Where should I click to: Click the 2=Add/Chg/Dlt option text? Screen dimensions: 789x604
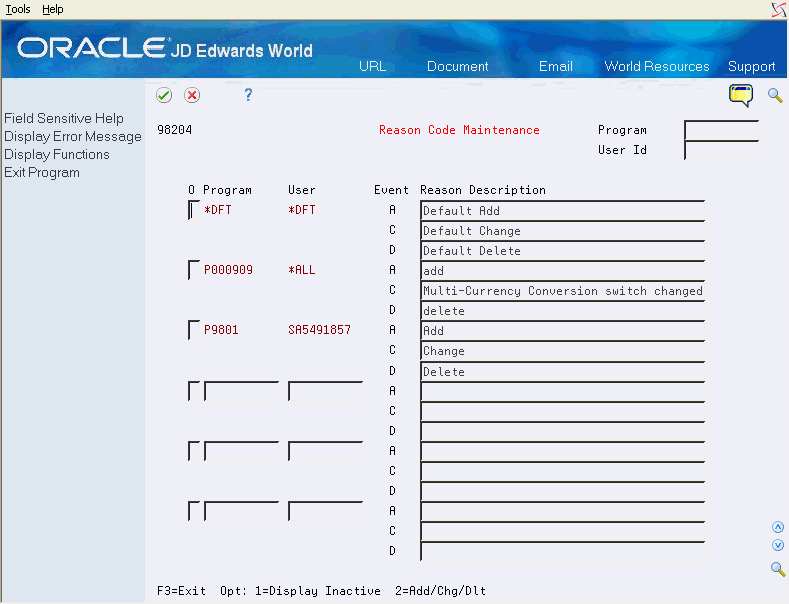pos(440,591)
